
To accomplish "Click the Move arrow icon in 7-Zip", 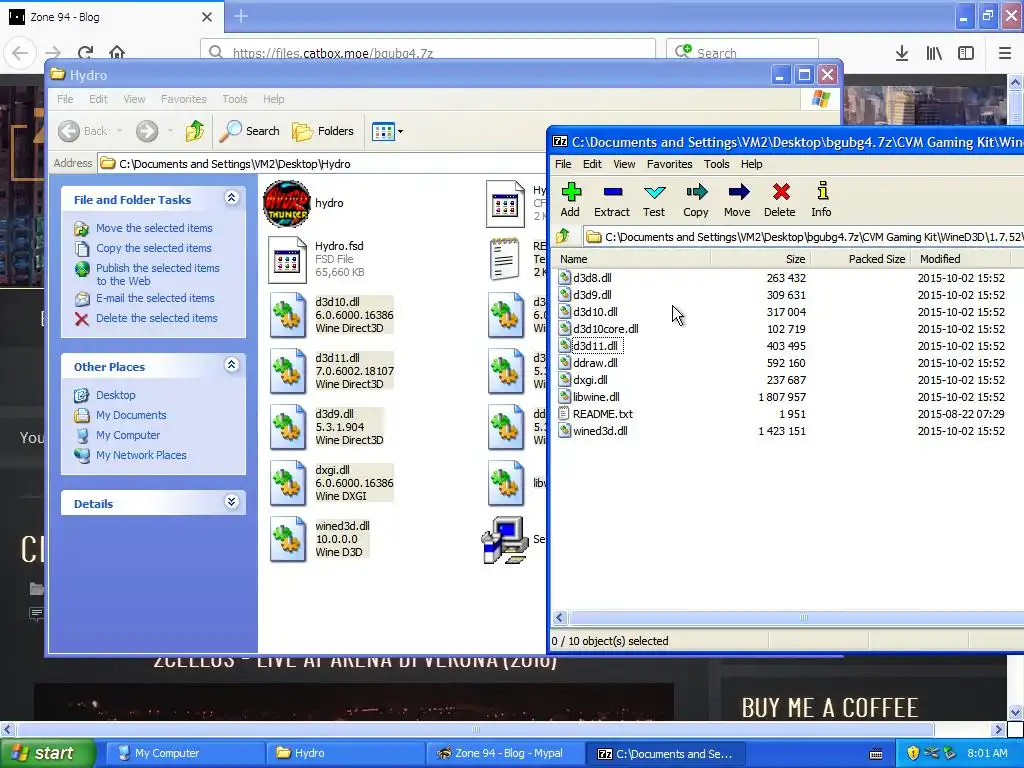I will [737, 200].
